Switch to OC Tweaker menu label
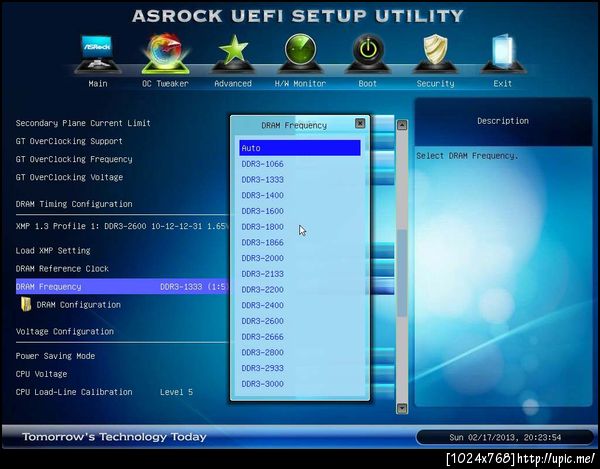The height and width of the screenshot is (469, 600). (165, 83)
